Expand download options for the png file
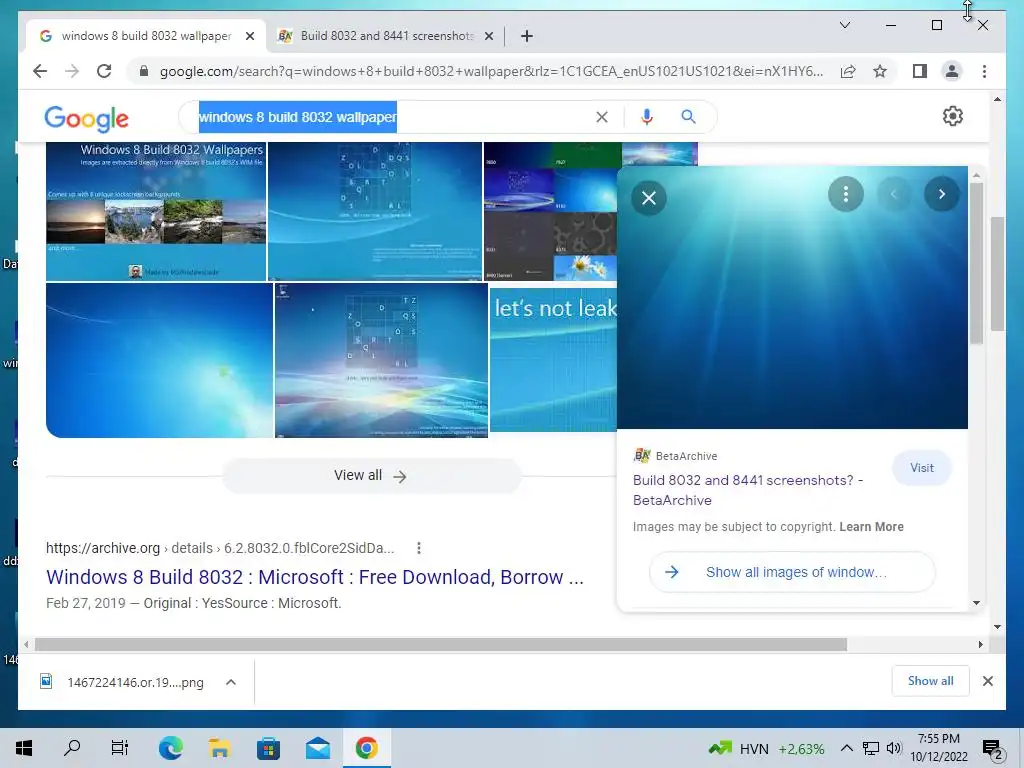Image resolution: width=1024 pixels, height=768 pixels. (231, 682)
